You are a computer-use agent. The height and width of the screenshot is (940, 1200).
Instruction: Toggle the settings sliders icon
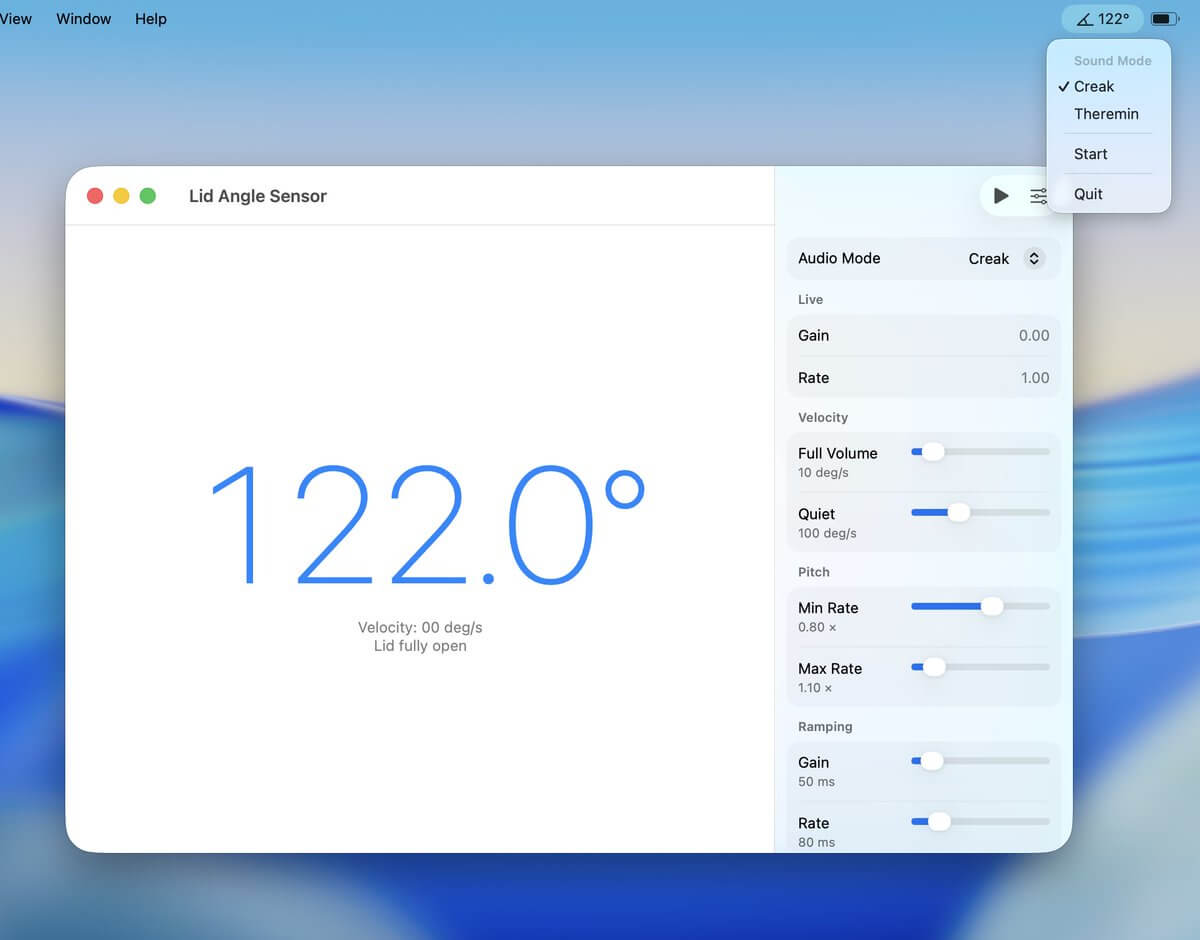[1038, 196]
